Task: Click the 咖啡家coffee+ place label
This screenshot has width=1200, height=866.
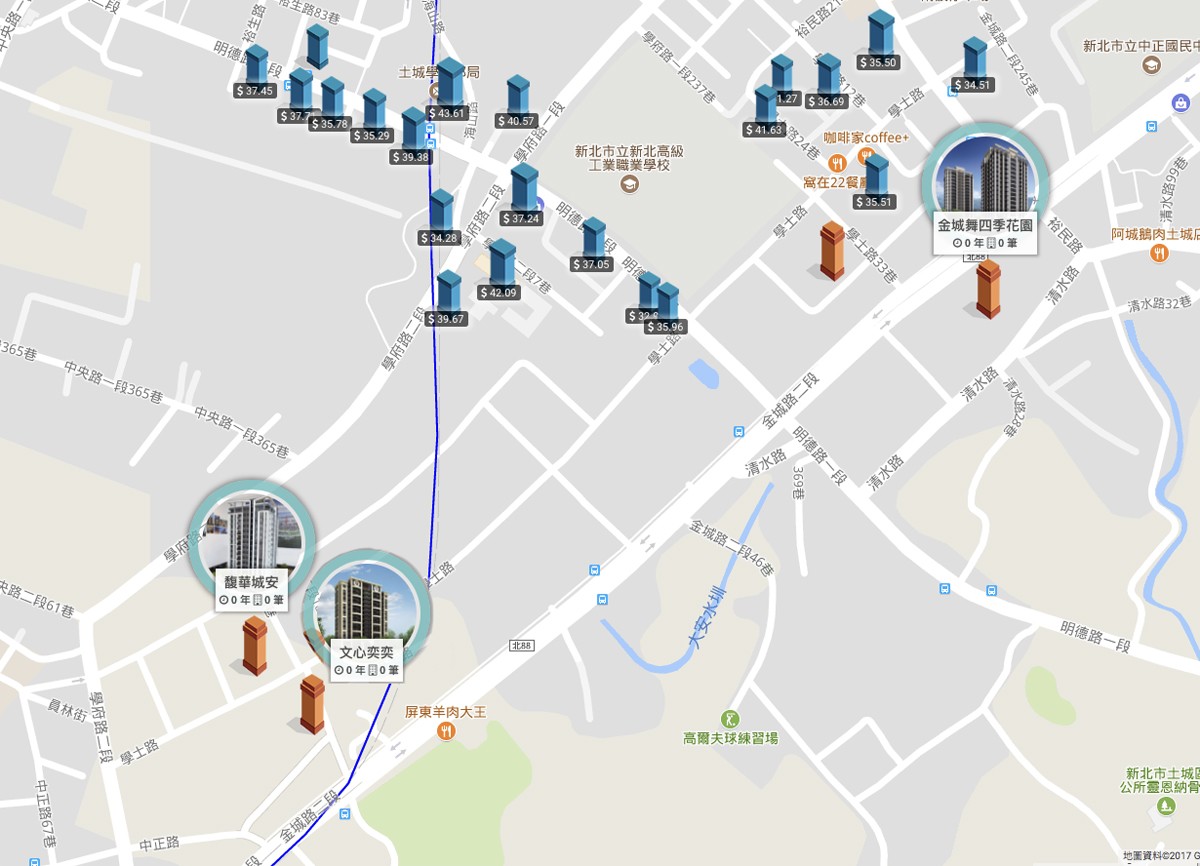Action: click(x=866, y=138)
